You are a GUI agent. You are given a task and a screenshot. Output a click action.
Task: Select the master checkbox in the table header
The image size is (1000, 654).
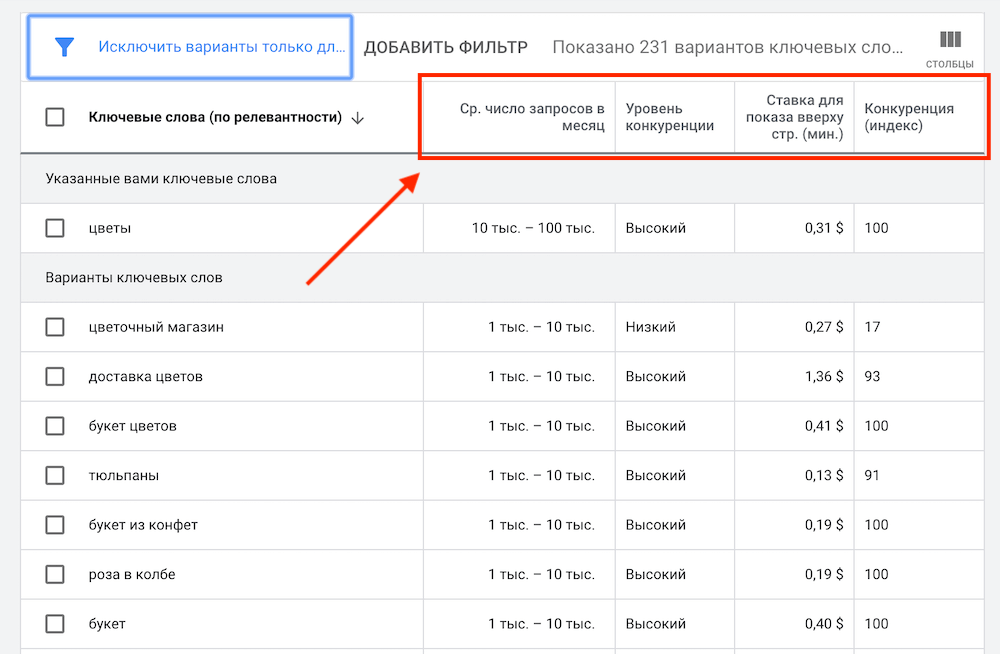pos(55,117)
